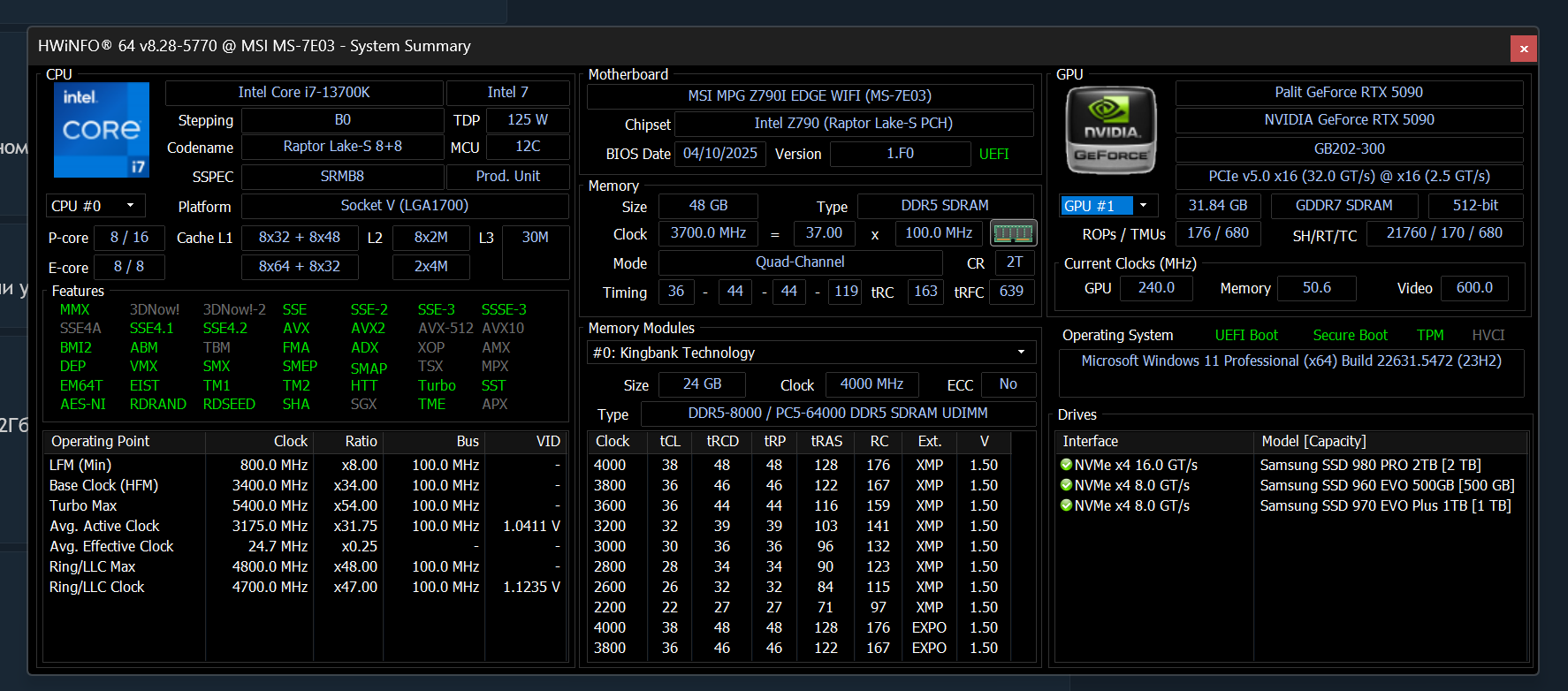Expand the Kingbank Technology memory module dropdown

pyautogui.click(x=1021, y=353)
